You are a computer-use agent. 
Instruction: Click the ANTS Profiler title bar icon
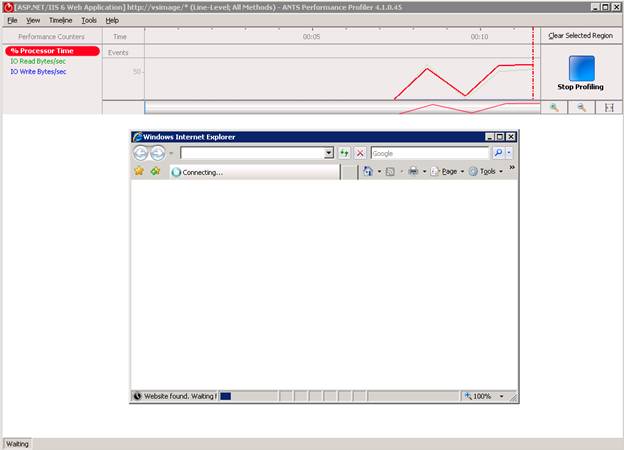(x=8, y=7)
